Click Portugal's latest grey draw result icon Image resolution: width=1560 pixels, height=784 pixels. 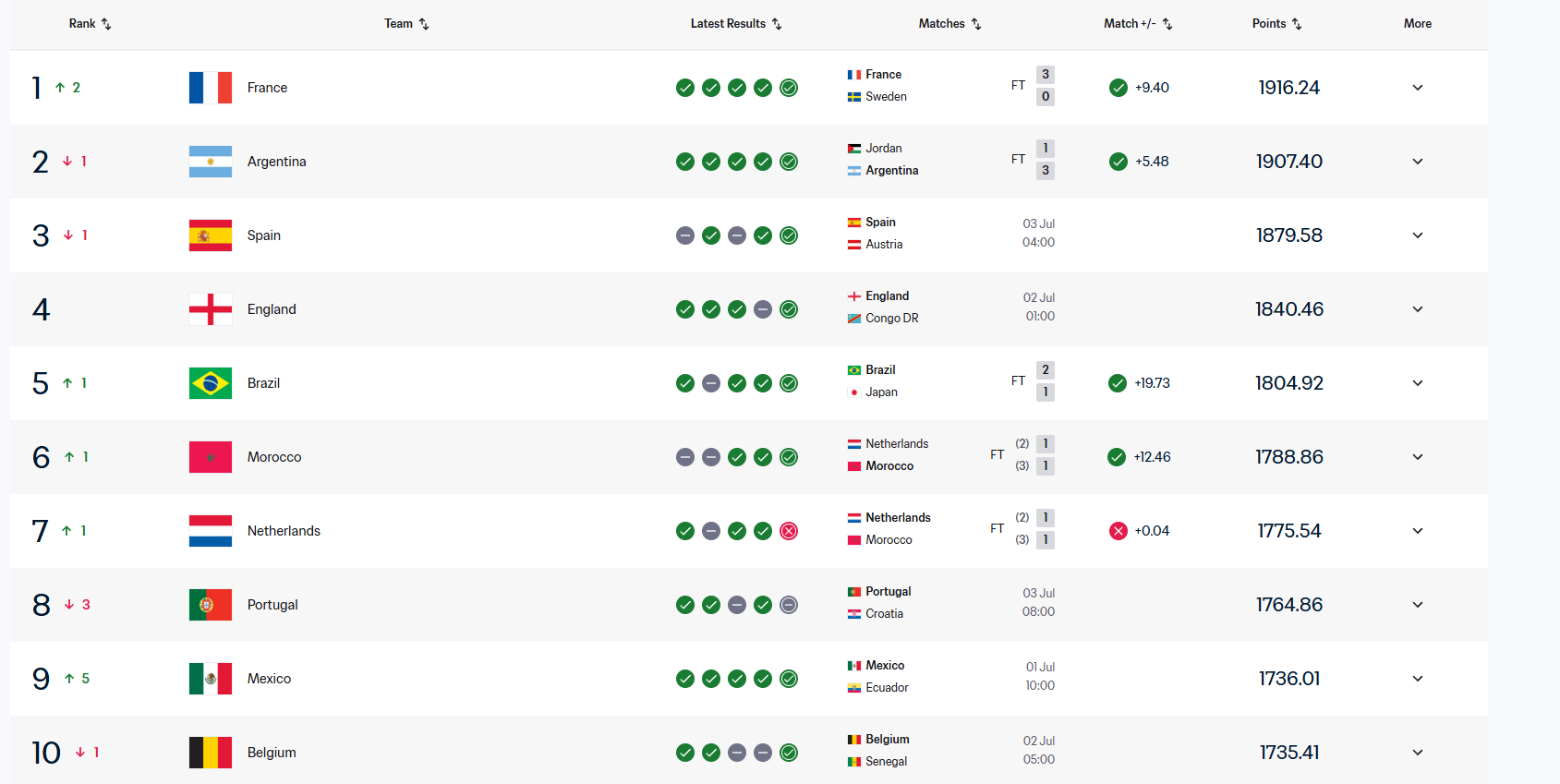[789, 605]
